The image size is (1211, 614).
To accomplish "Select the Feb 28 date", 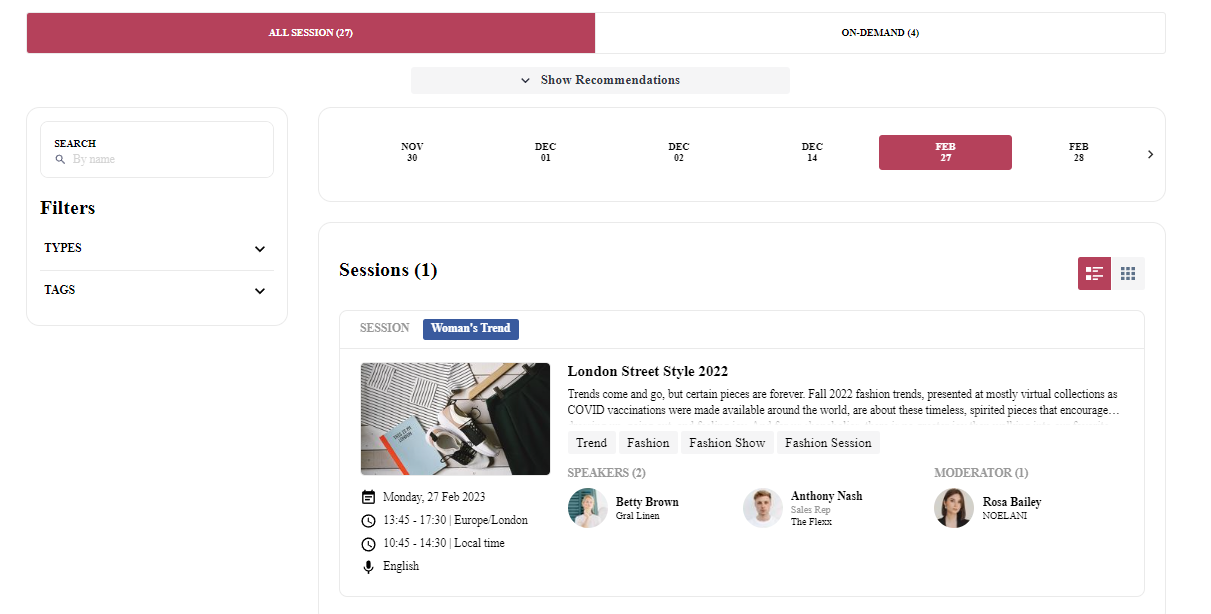I will tap(1078, 152).
